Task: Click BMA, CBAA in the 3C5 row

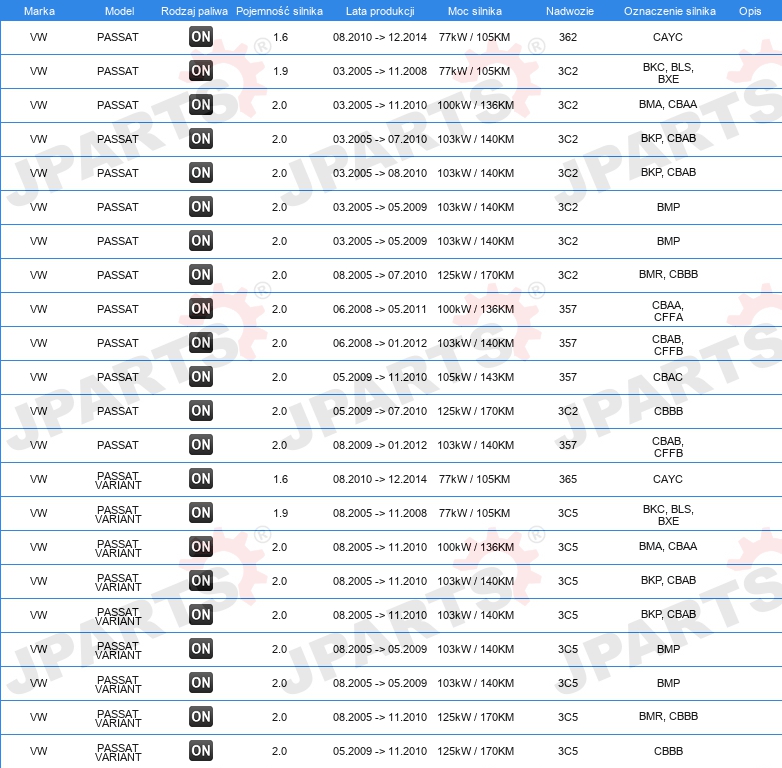Action: (668, 546)
